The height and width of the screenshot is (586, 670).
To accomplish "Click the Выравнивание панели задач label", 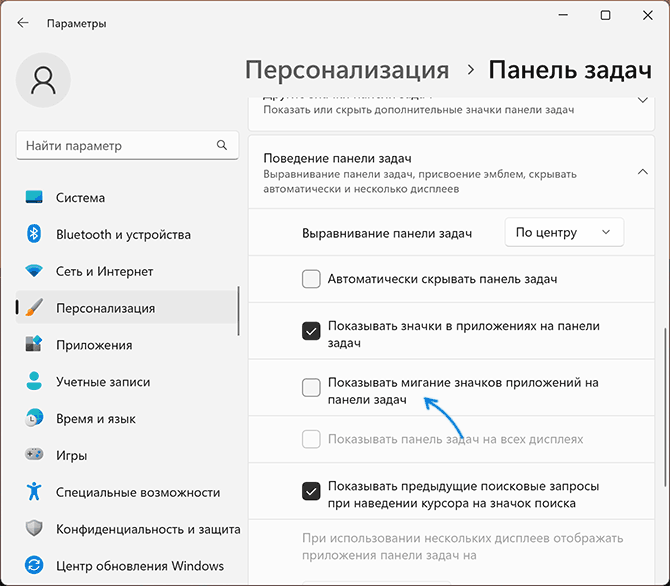I will [387, 233].
